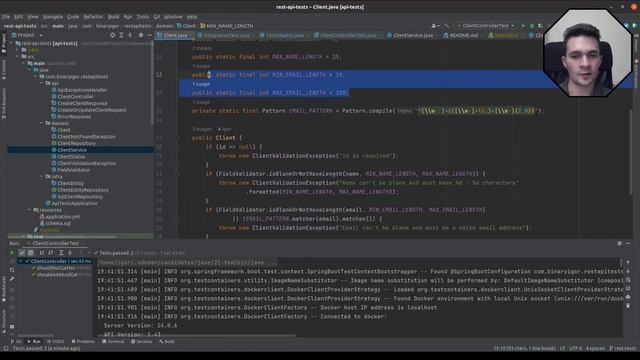Open Run panel settings gear
Screen dimensions: 640x360
[620, 243]
